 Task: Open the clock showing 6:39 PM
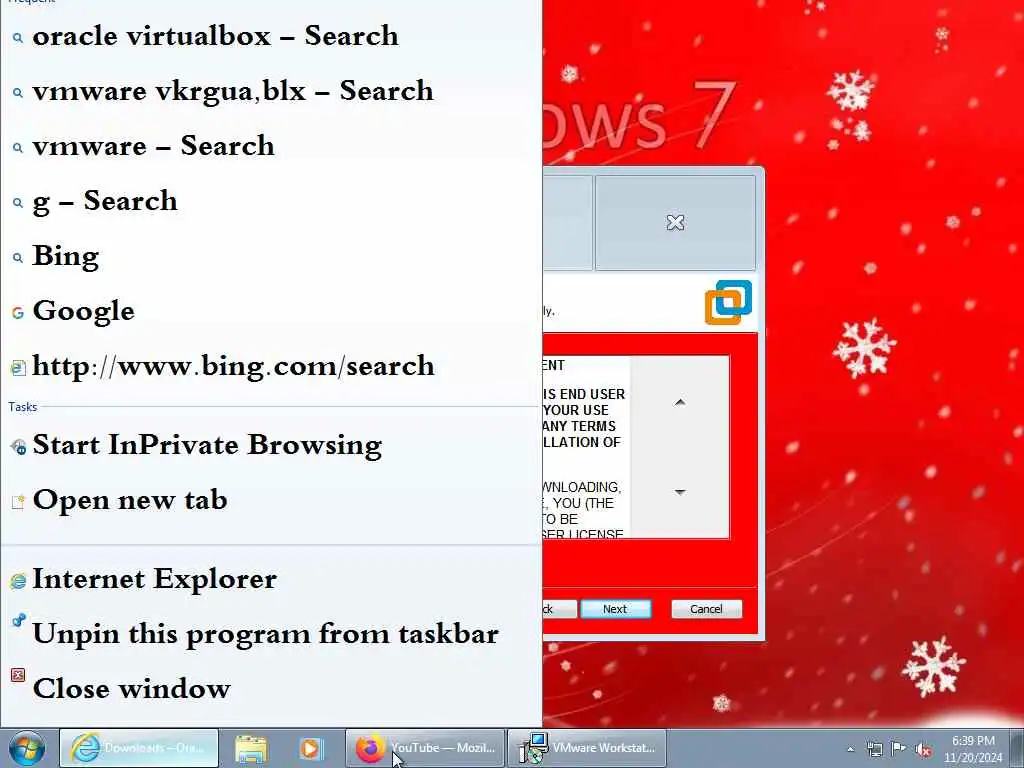(973, 749)
